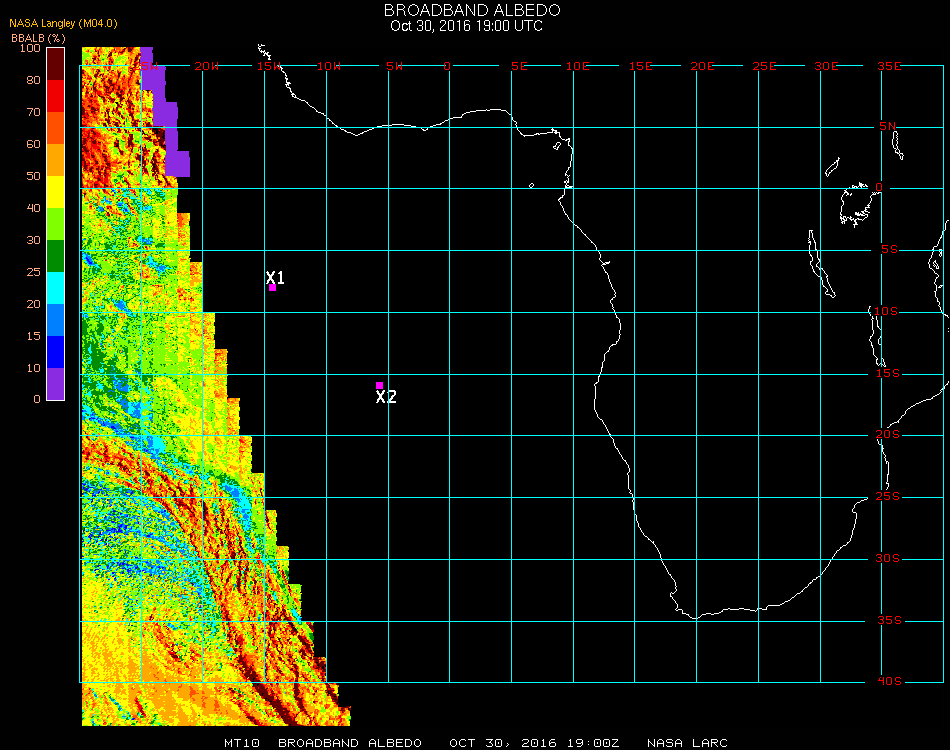Click the "20W" longitude label
This screenshot has width=950, height=750.
pos(207,66)
